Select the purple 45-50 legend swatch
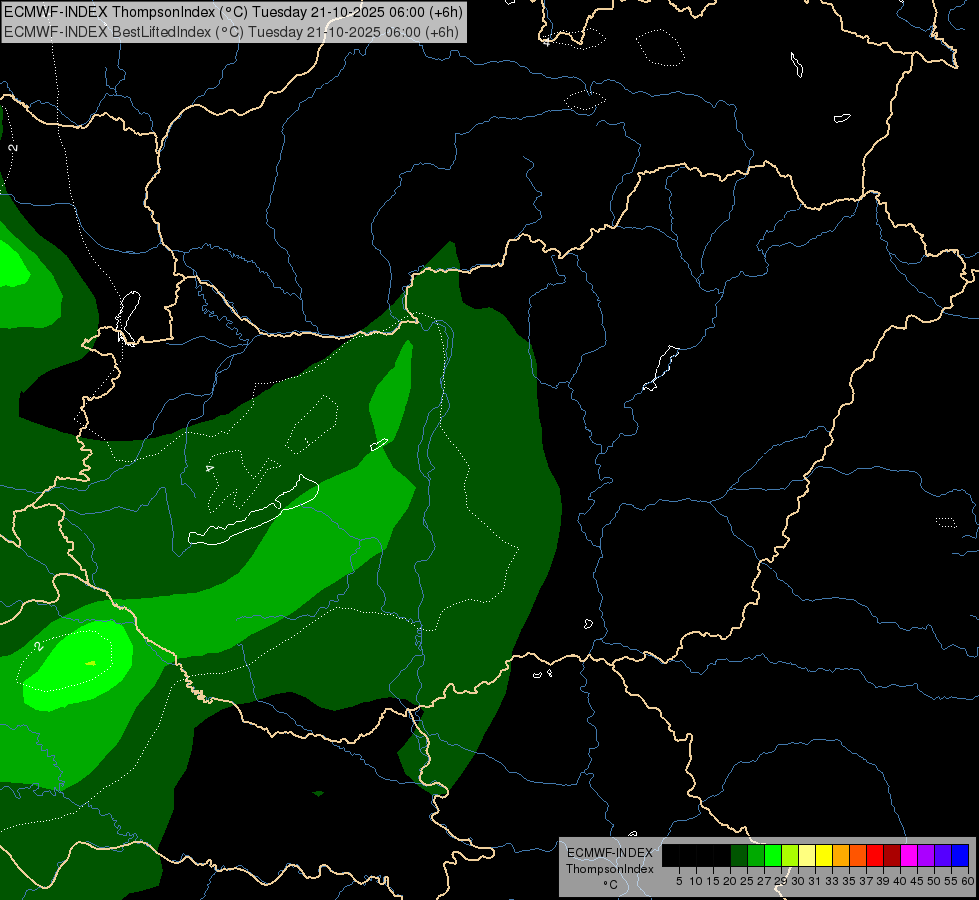Image resolution: width=979 pixels, height=900 pixels. [x=927, y=855]
